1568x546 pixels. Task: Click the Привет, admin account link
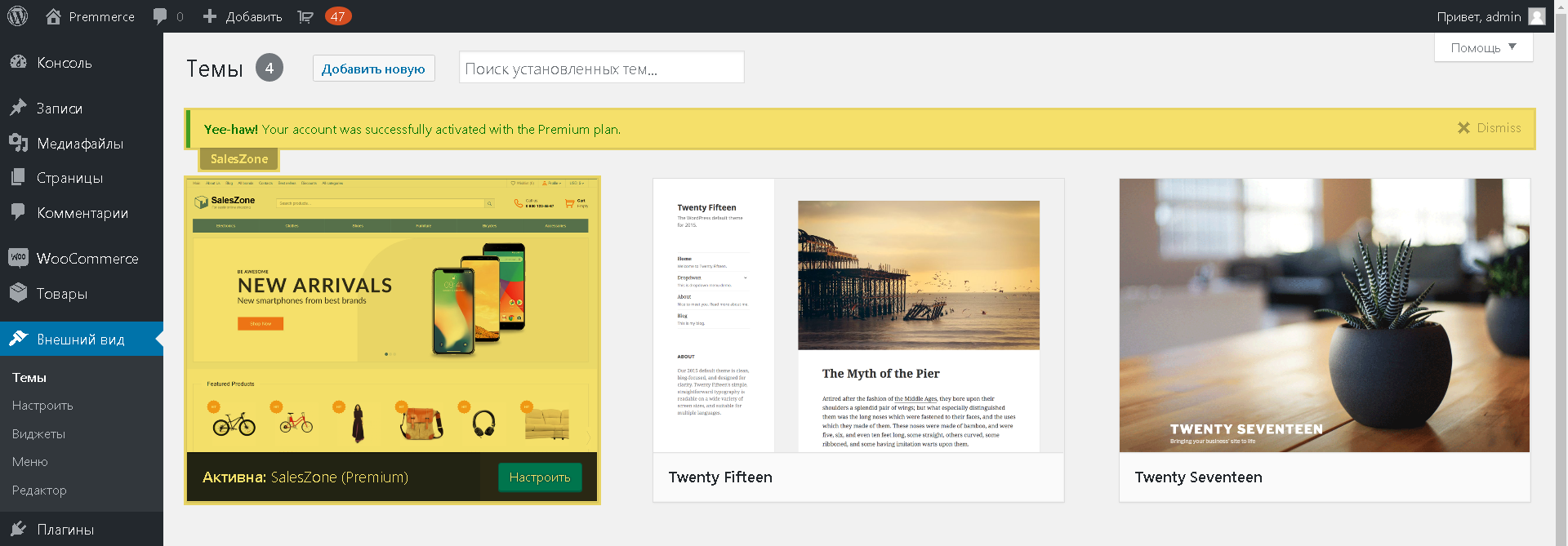[x=1479, y=16]
